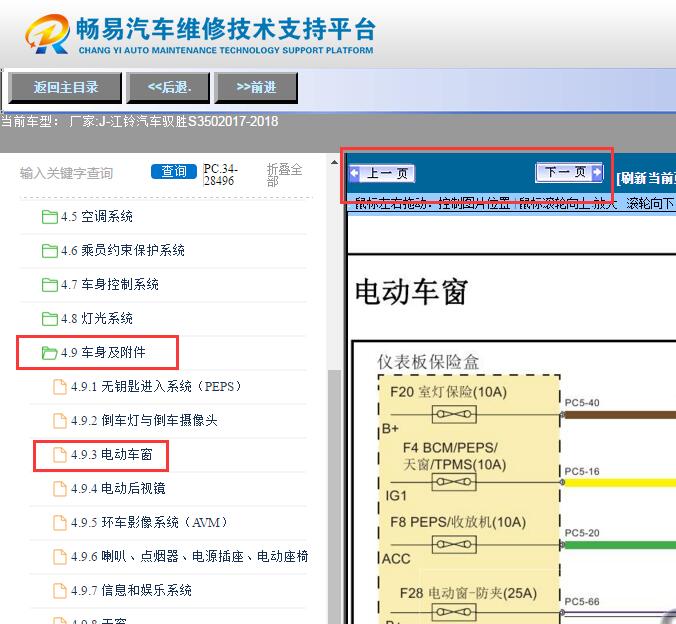
Task: Click F4 BCM/PEPS/天窗/TPMS(10A) fuse label
Action: click(454, 456)
